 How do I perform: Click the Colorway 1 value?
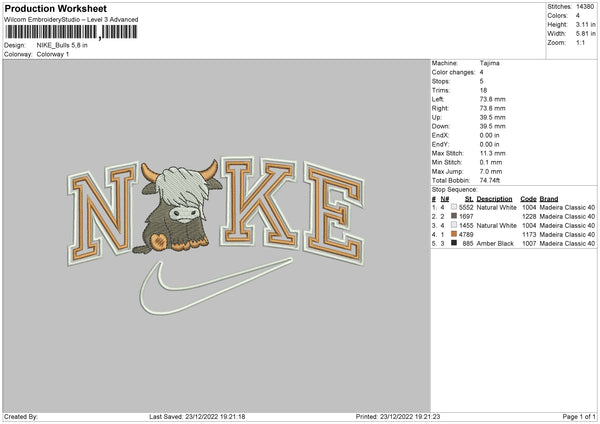[x=53, y=54]
